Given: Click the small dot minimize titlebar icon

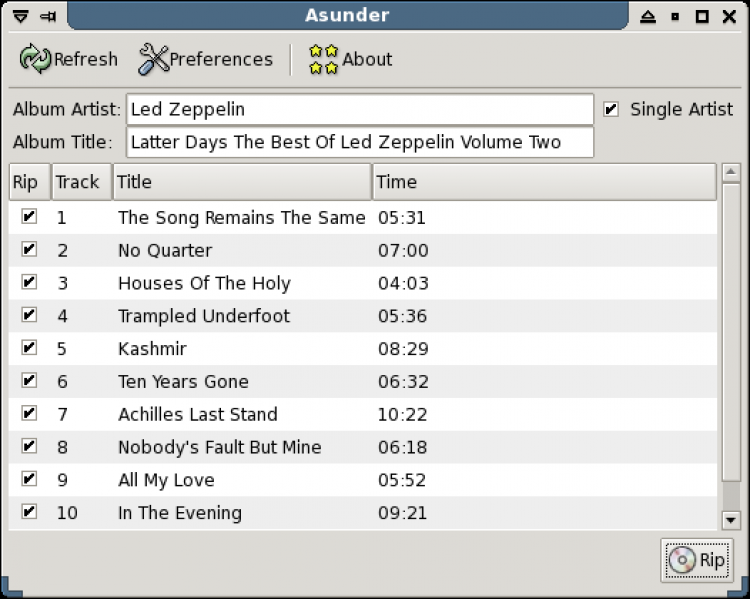Looking at the screenshot, I should click(x=675, y=16).
